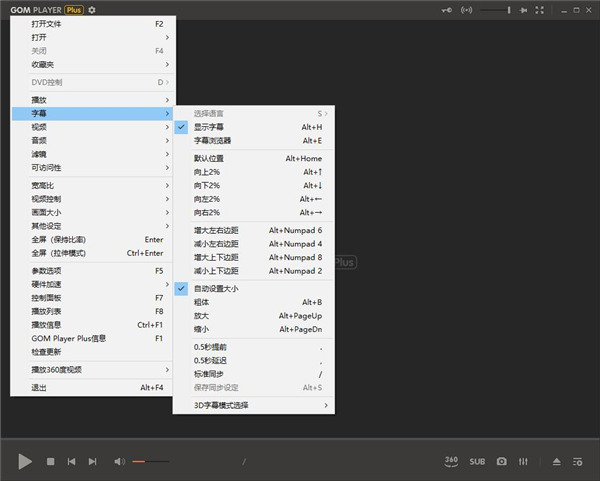The image size is (600, 481).
Task: Open the 360 video mode icon
Action: click(451, 461)
